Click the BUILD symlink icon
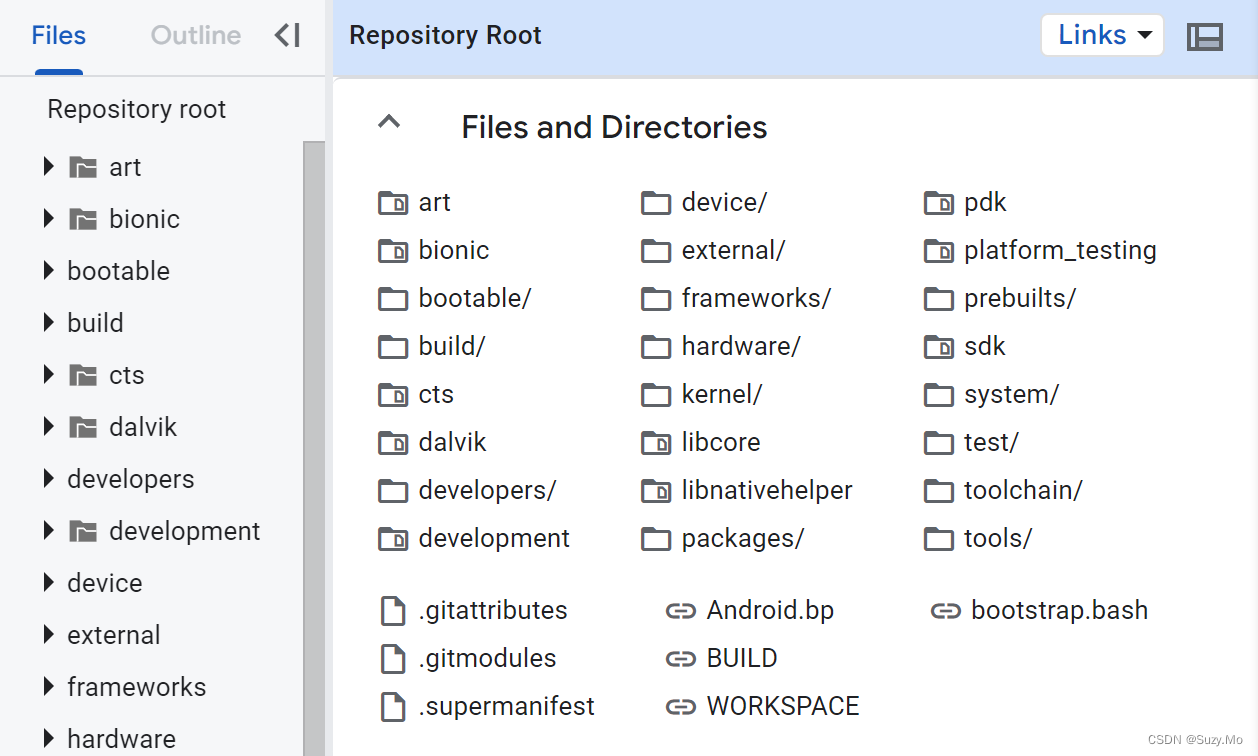 pos(681,659)
